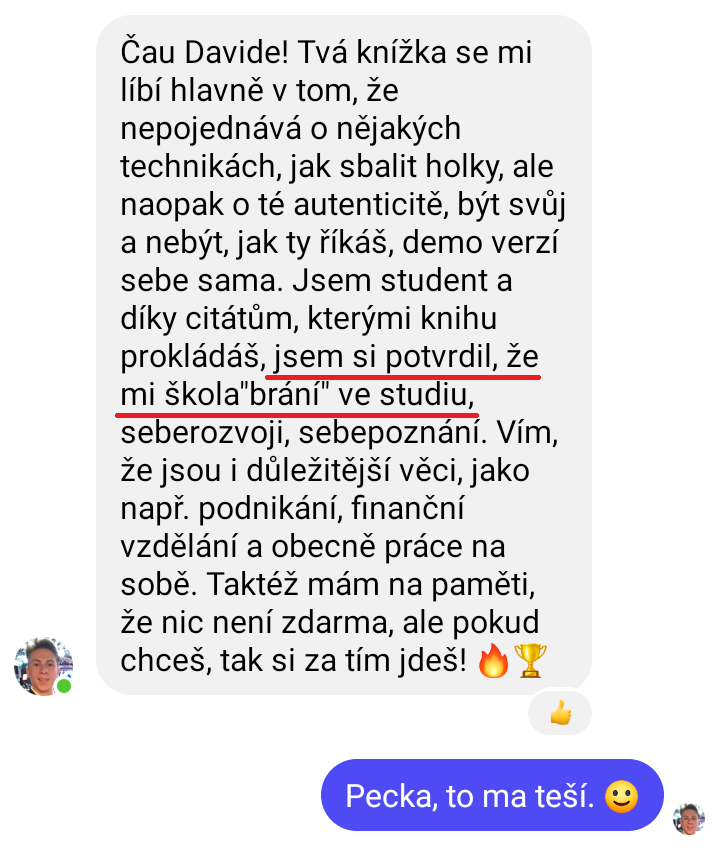The image size is (712, 852).
Task: Click the phrase "demo verzí" in the message
Action: [480, 243]
